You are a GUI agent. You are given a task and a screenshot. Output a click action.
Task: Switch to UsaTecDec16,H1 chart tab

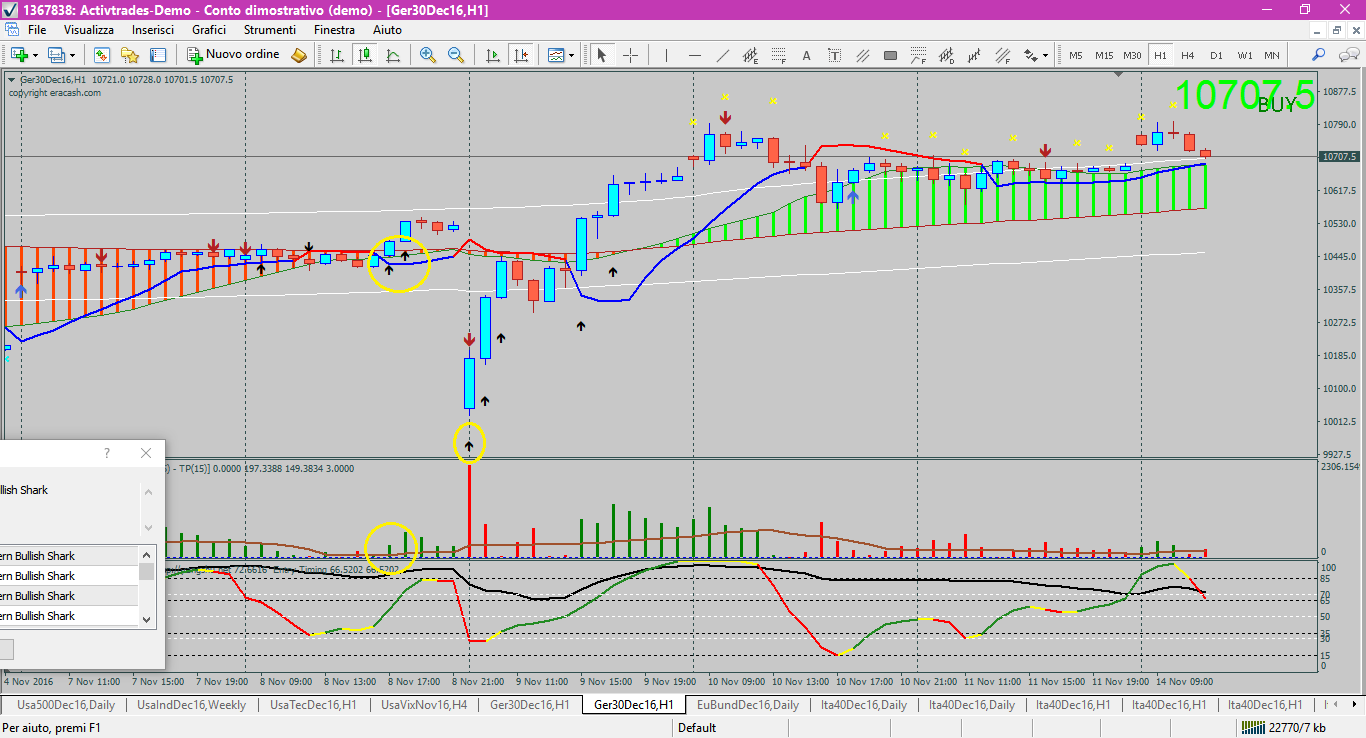coord(313,705)
